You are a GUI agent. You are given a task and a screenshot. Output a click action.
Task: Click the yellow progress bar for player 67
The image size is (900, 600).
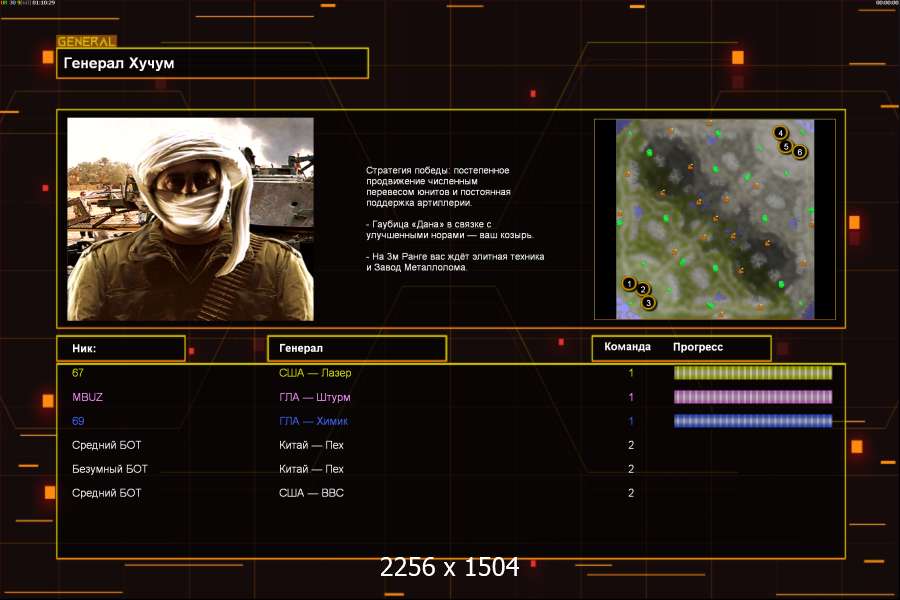(752, 373)
